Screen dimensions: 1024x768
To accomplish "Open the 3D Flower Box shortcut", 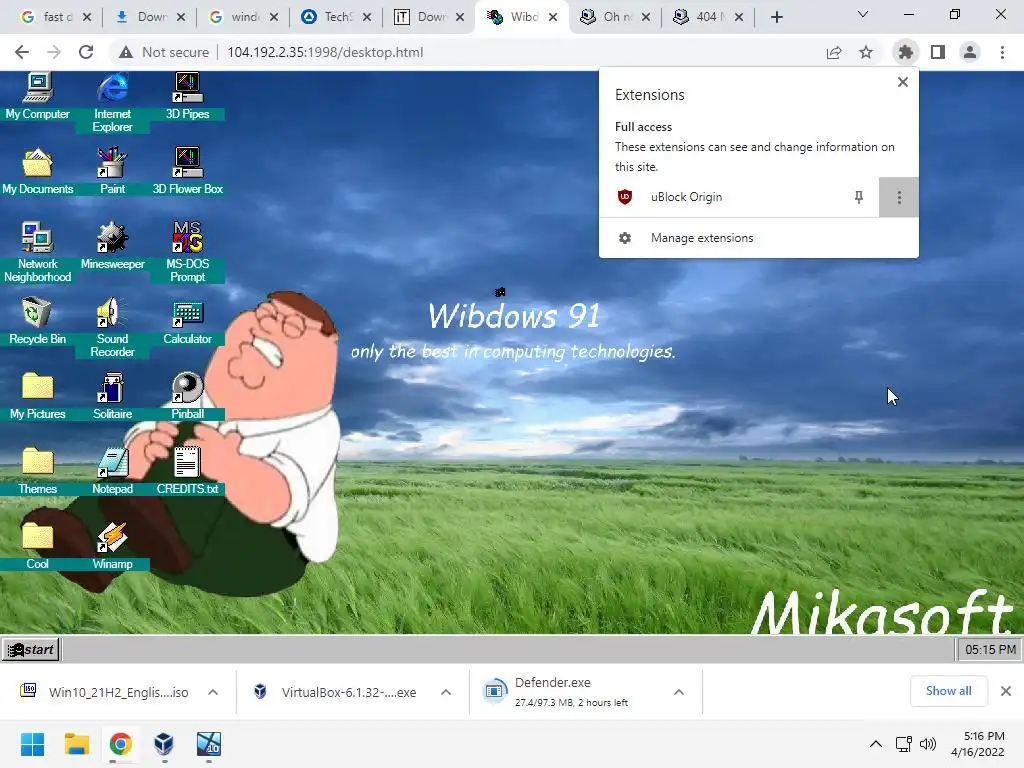I will click(x=187, y=171).
